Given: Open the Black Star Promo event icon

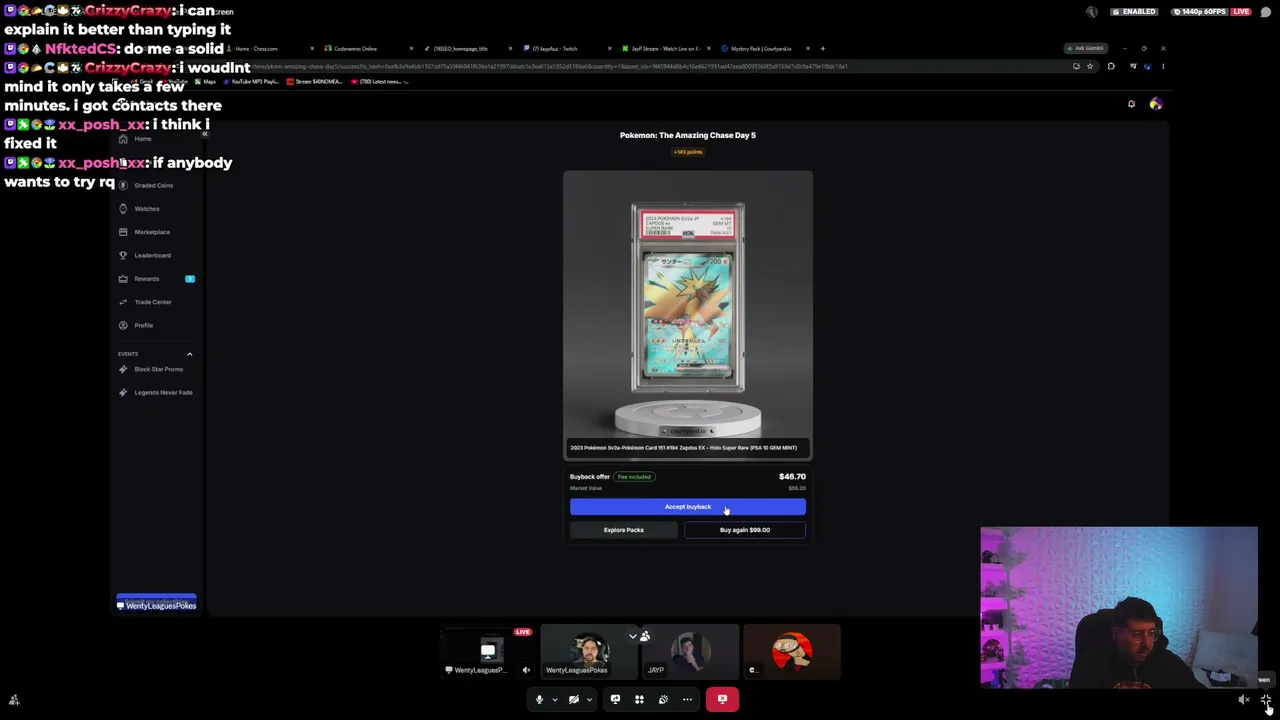Looking at the screenshot, I should click(x=123, y=369).
